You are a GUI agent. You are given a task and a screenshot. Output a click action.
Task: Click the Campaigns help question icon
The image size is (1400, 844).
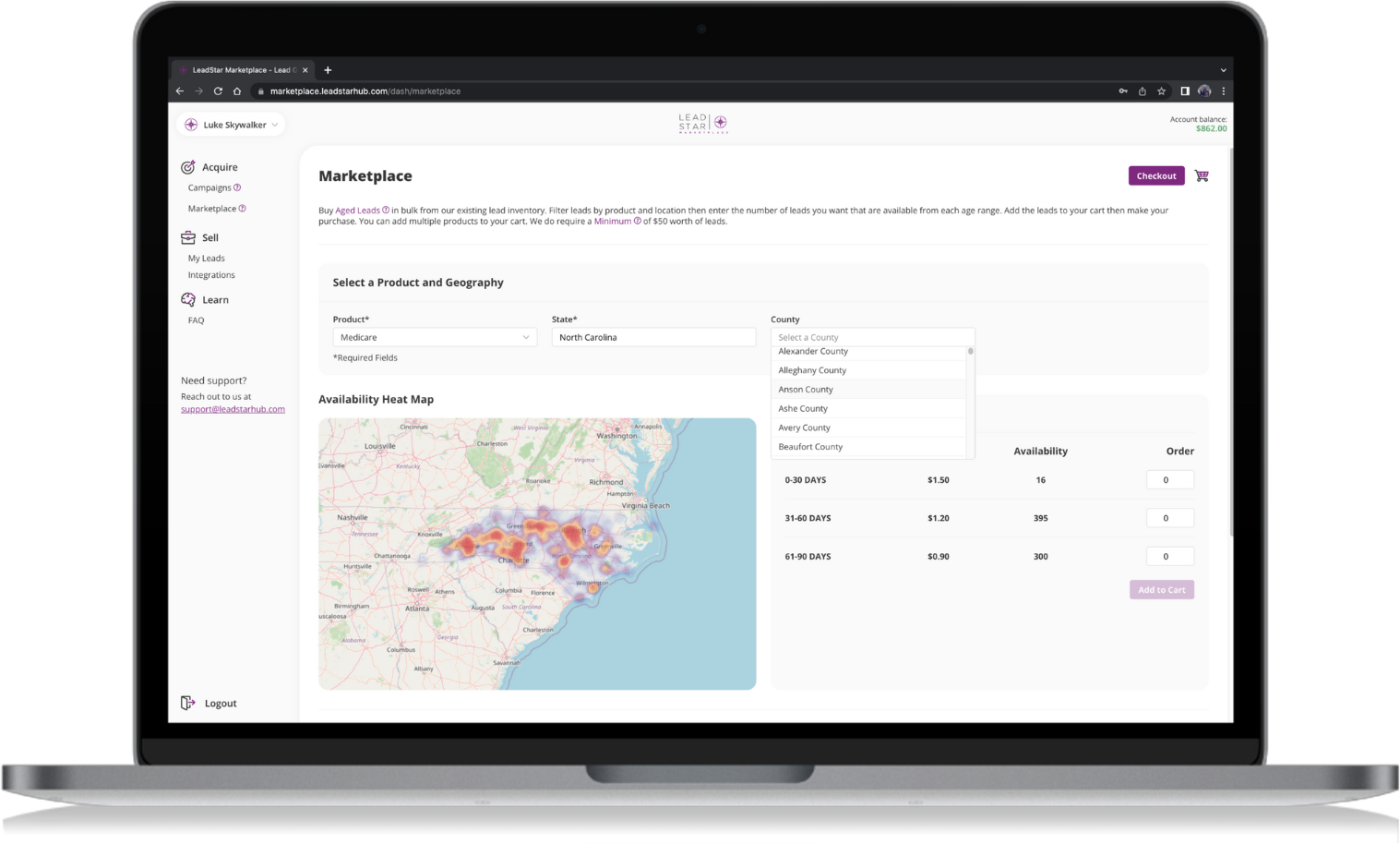pyautogui.click(x=237, y=187)
